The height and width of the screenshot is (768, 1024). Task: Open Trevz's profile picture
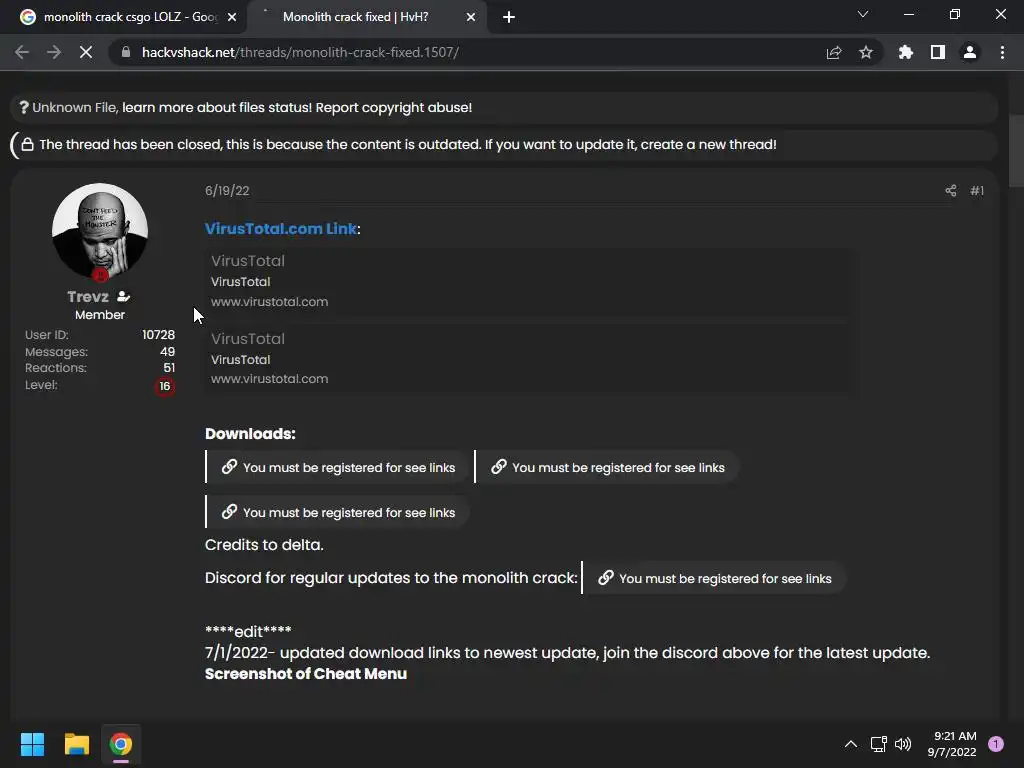[100, 231]
